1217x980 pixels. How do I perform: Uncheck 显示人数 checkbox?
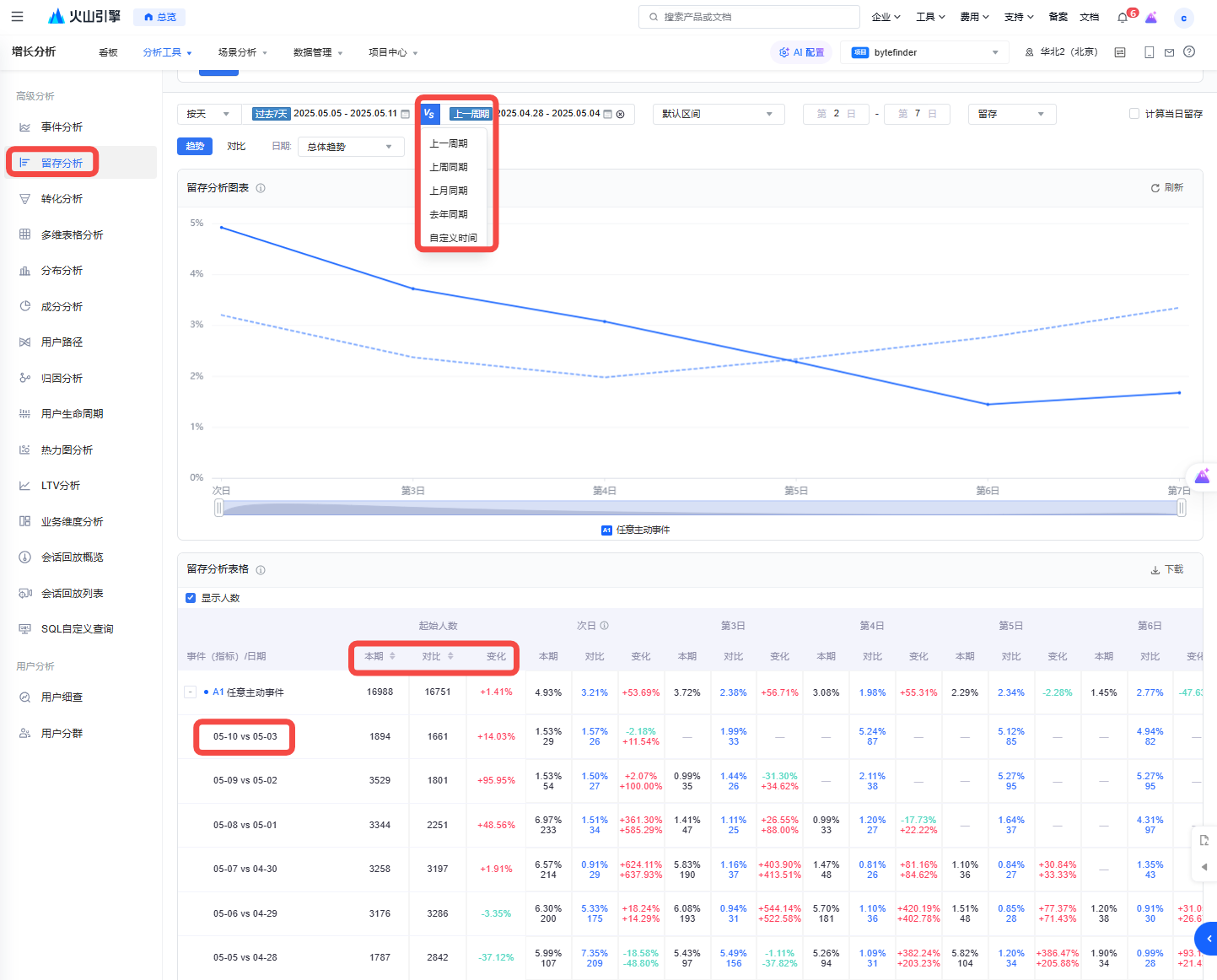(191, 598)
